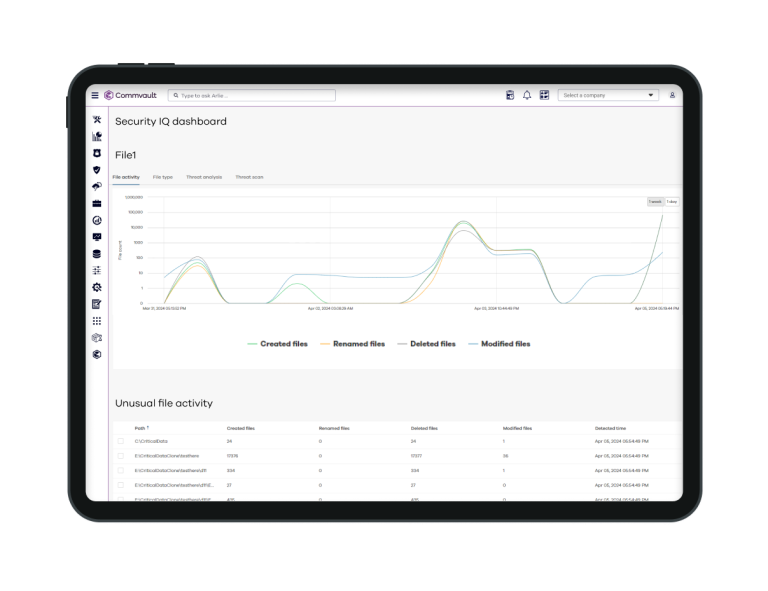Image resolution: width=768 pixels, height=591 pixels.
Task: Open the database storage sidebar icon
Action: [97, 254]
